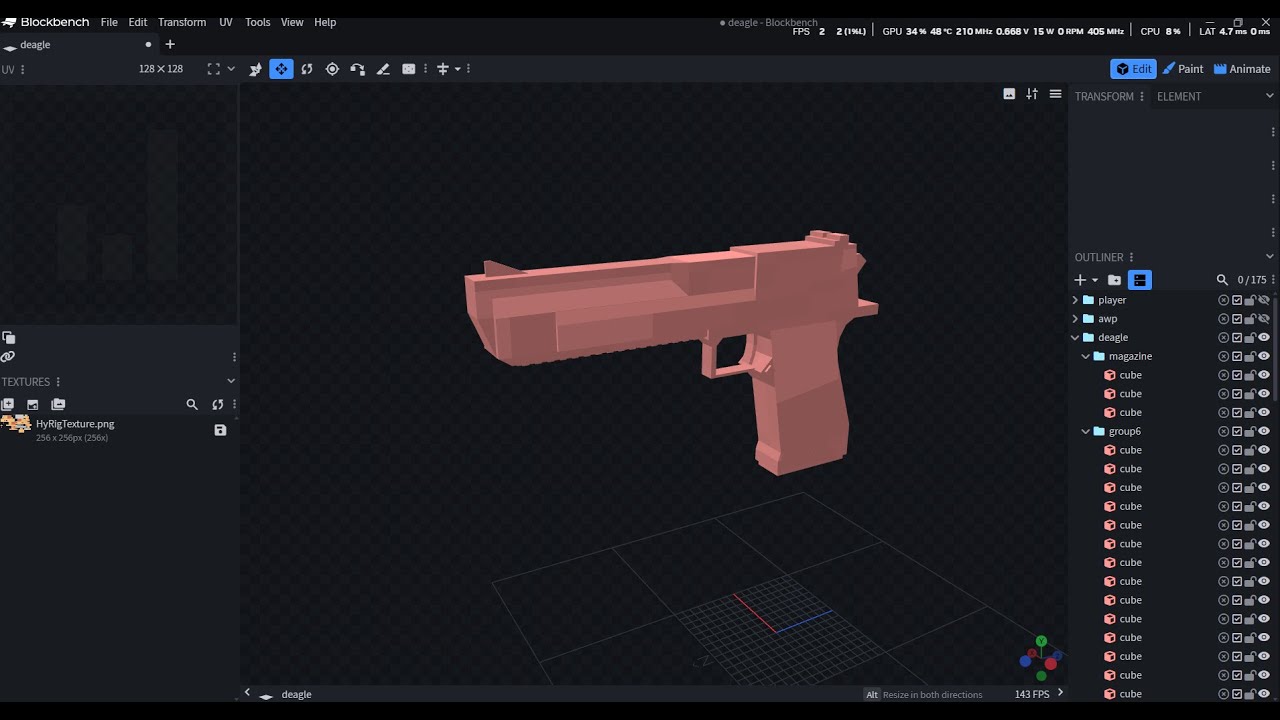The image size is (1280, 720).
Task: Click the Edit mode button
Action: [x=1133, y=69]
